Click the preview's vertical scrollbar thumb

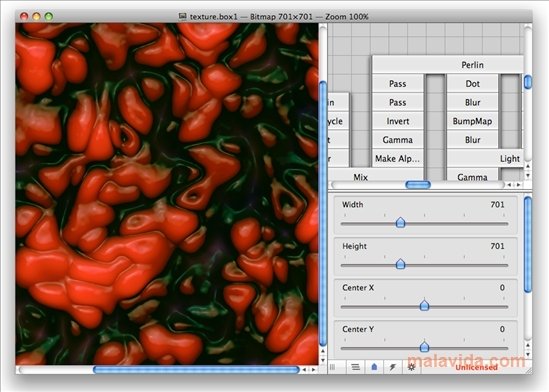pyautogui.click(x=323, y=214)
